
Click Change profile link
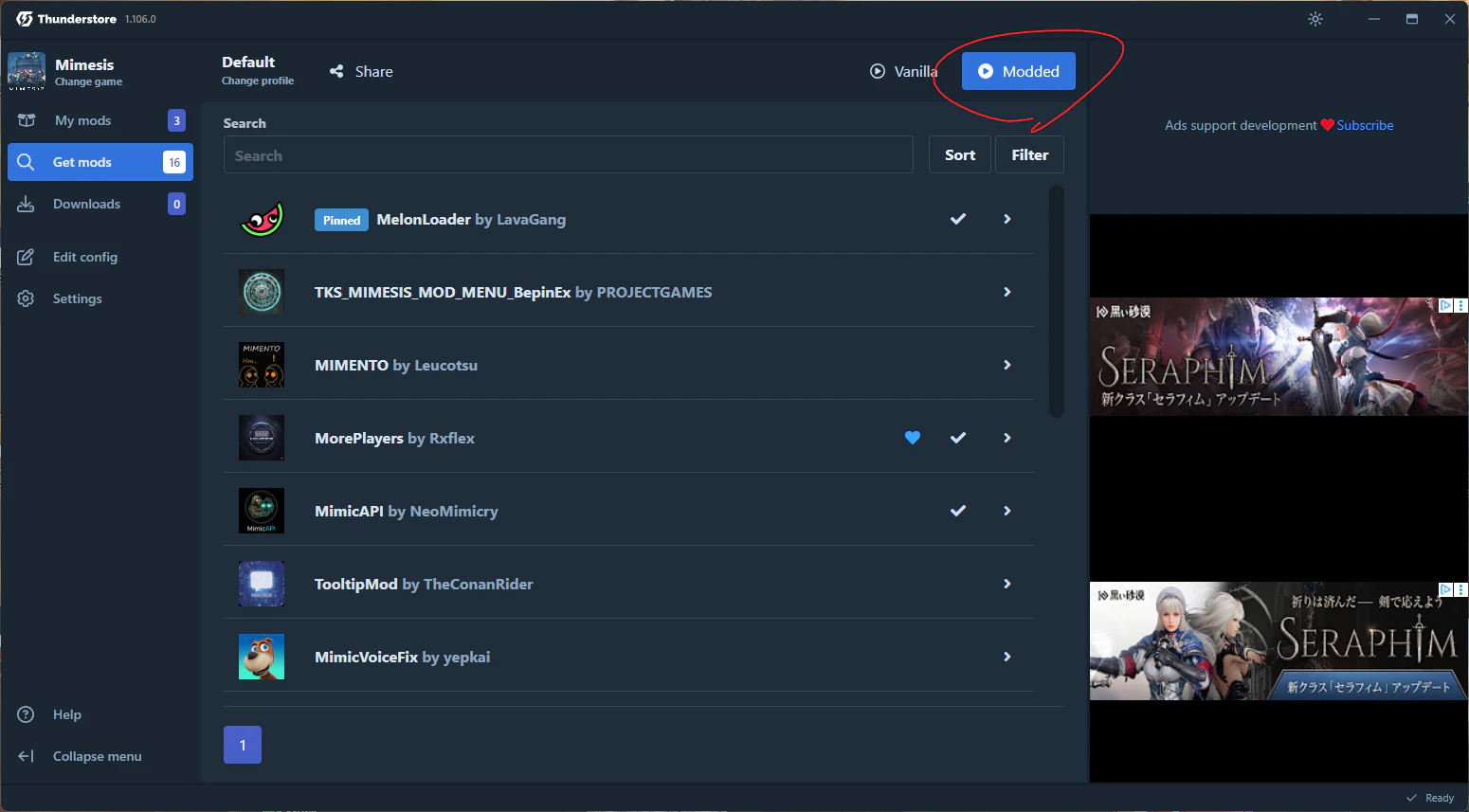pyautogui.click(x=258, y=81)
